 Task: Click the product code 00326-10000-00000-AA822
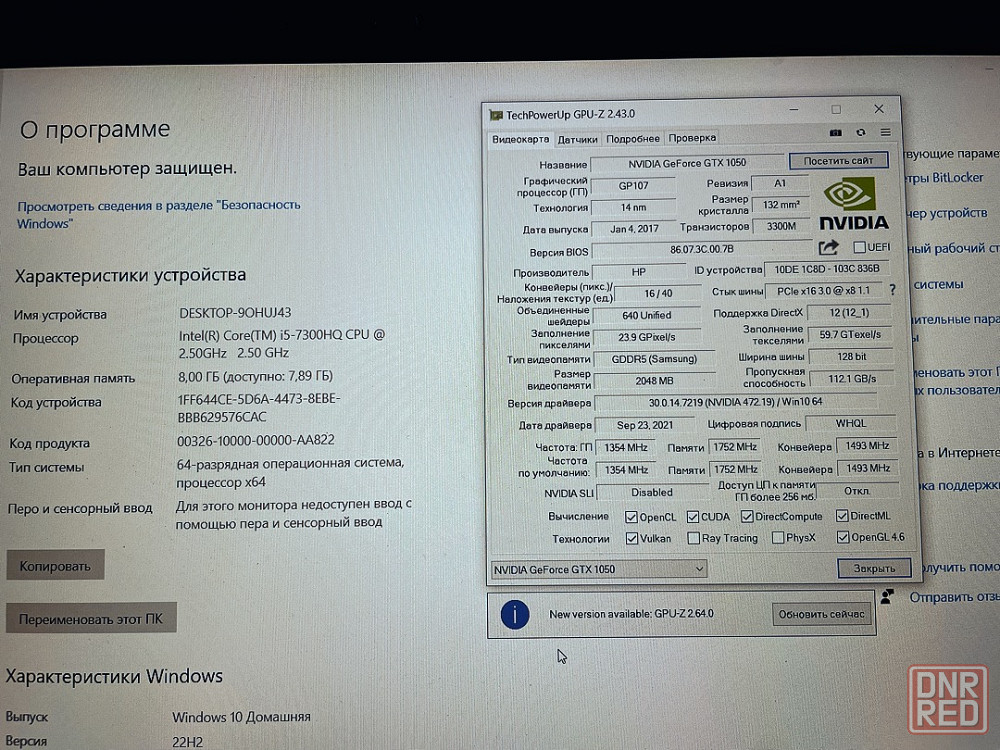click(x=256, y=441)
